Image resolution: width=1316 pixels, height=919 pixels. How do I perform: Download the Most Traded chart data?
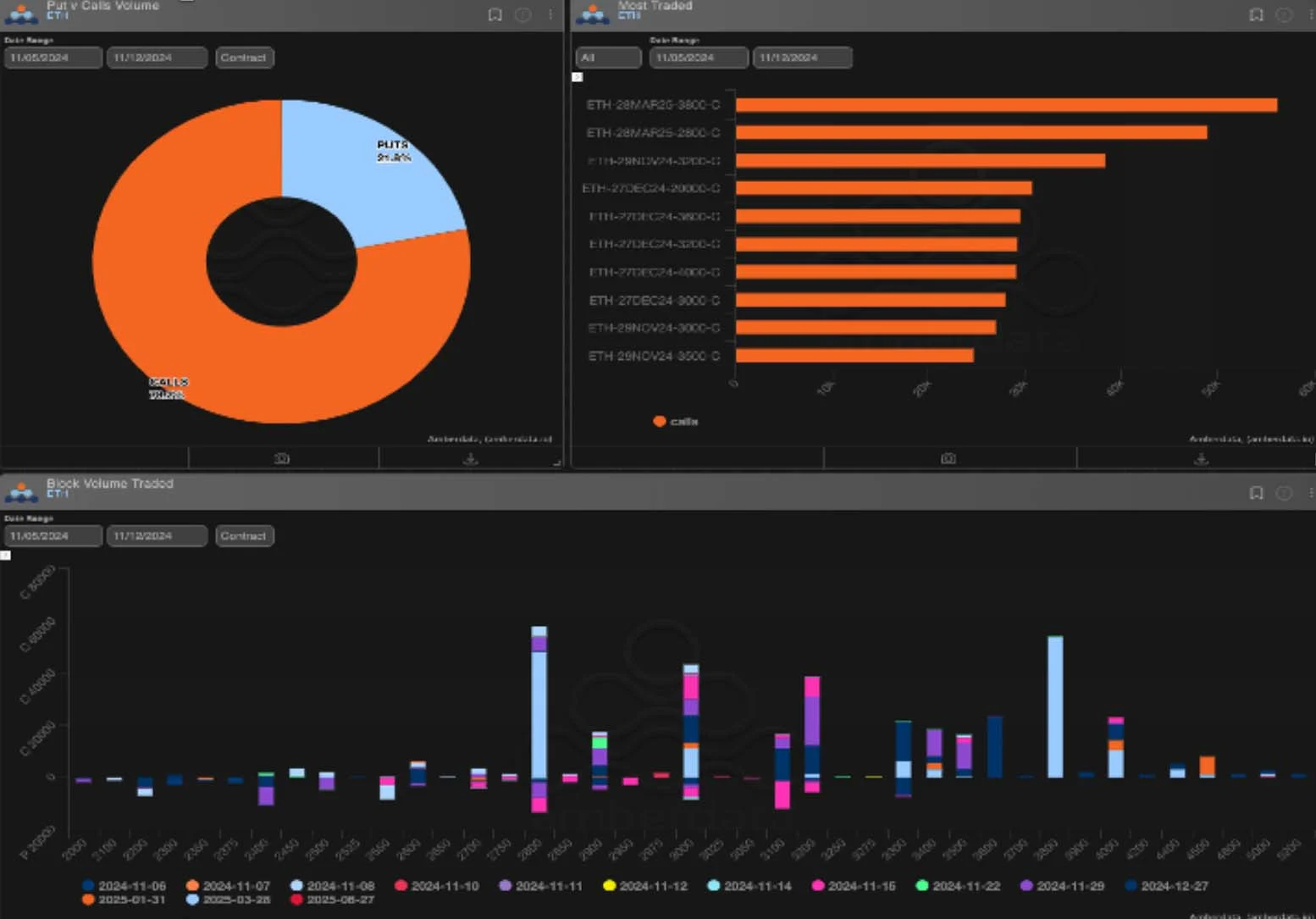(x=1201, y=458)
